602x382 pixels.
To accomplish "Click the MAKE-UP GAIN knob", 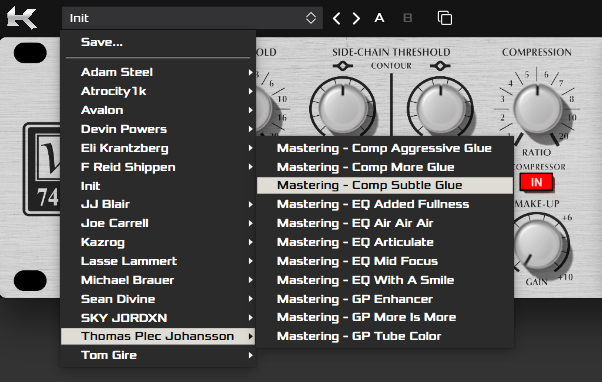I will coord(538,244).
